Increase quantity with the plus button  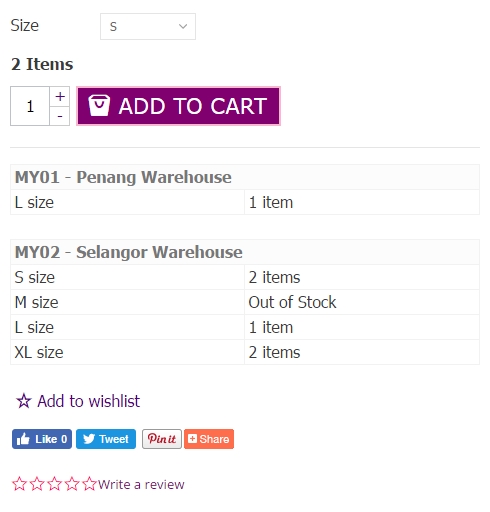tap(60, 96)
